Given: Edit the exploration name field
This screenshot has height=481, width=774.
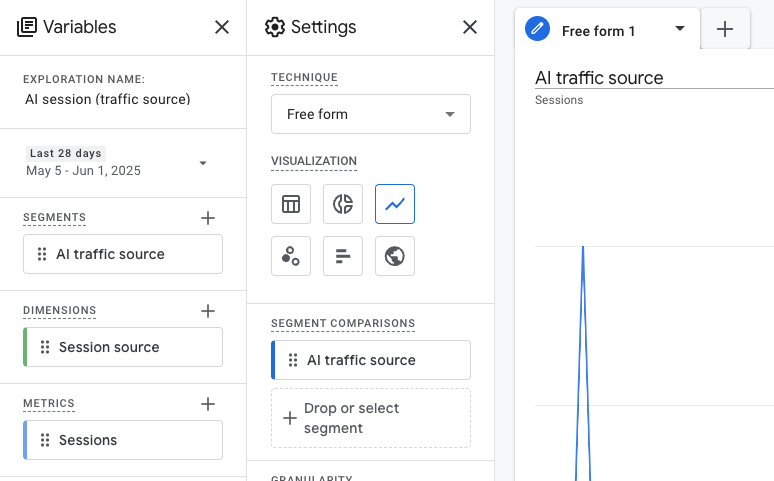Looking at the screenshot, I should (108, 99).
